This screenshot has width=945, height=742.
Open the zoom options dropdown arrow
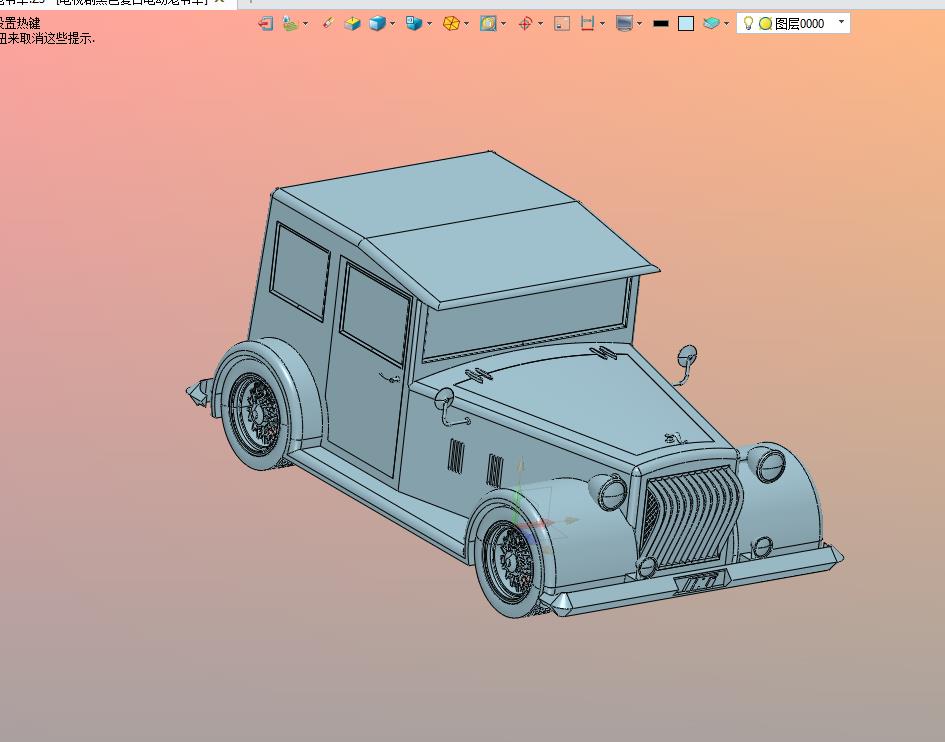[x=503, y=24]
